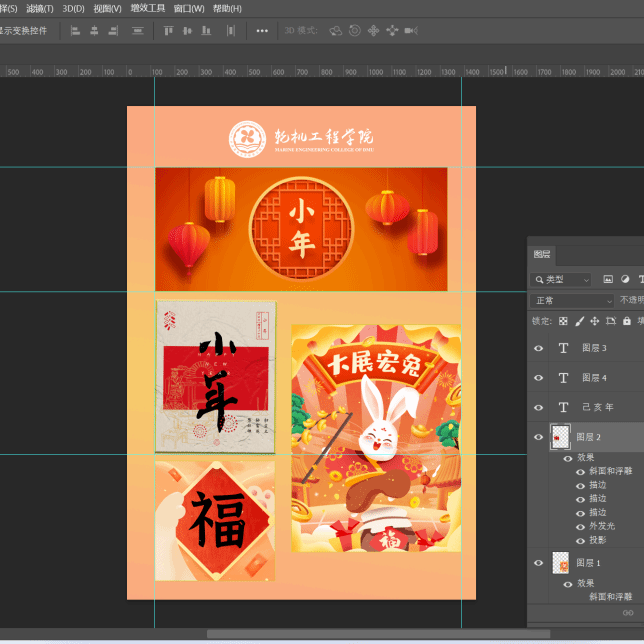Screen dimensions: 644x644
Task: Filter layers by pixel image icon
Action: click(606, 280)
